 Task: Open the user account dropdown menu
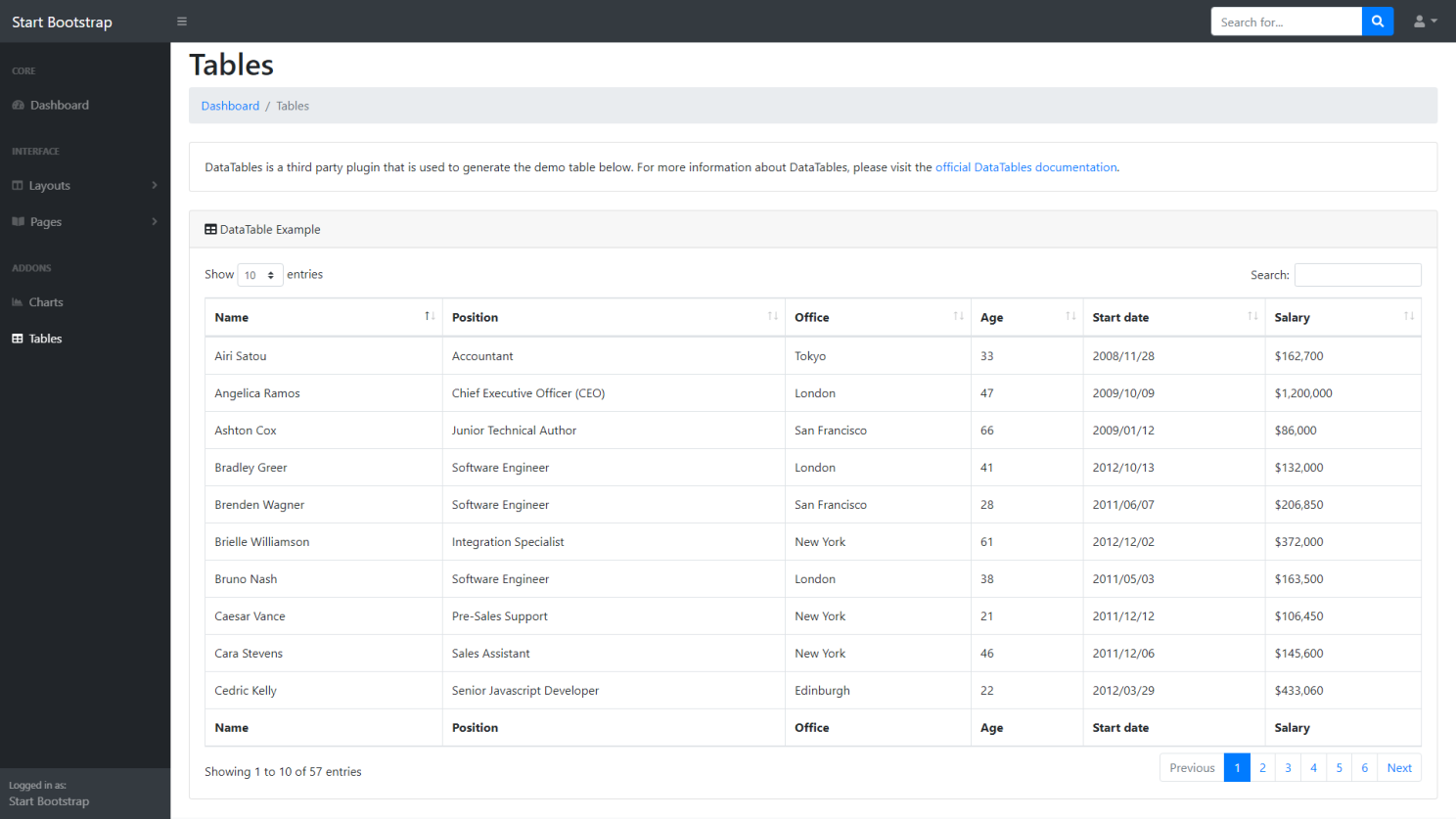tap(1425, 22)
